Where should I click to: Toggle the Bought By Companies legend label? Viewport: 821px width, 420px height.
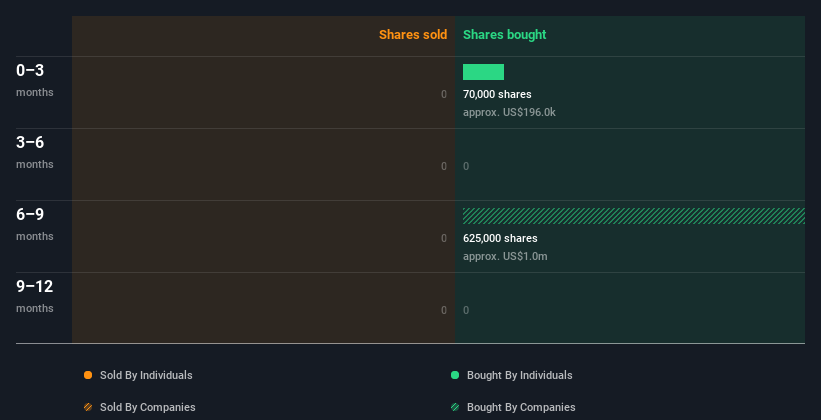521,407
